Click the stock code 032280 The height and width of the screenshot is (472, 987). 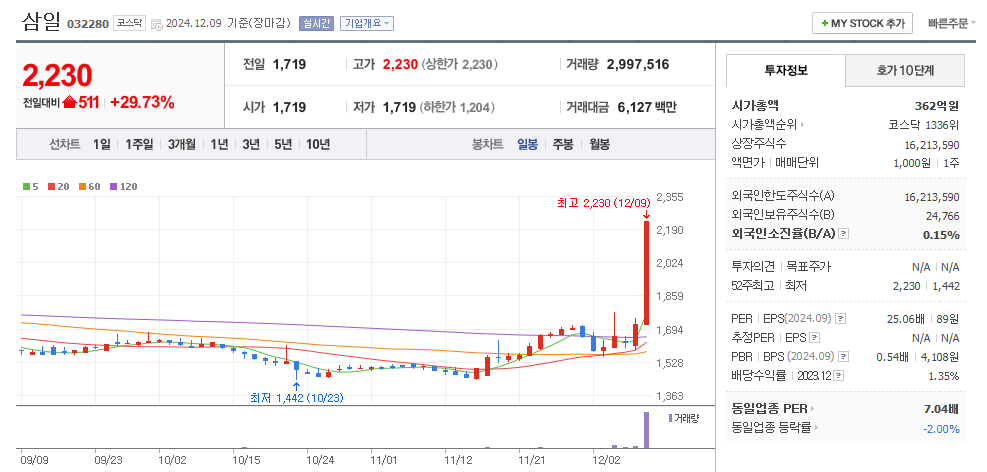[87, 24]
